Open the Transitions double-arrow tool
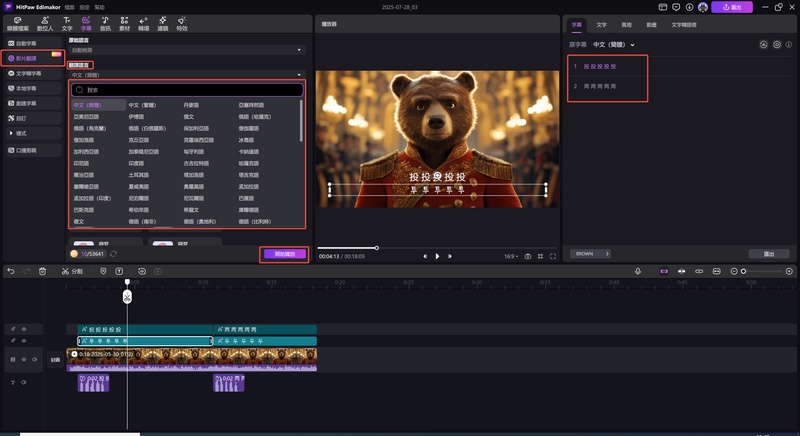Screen dimensions: 800x436 click(143, 20)
